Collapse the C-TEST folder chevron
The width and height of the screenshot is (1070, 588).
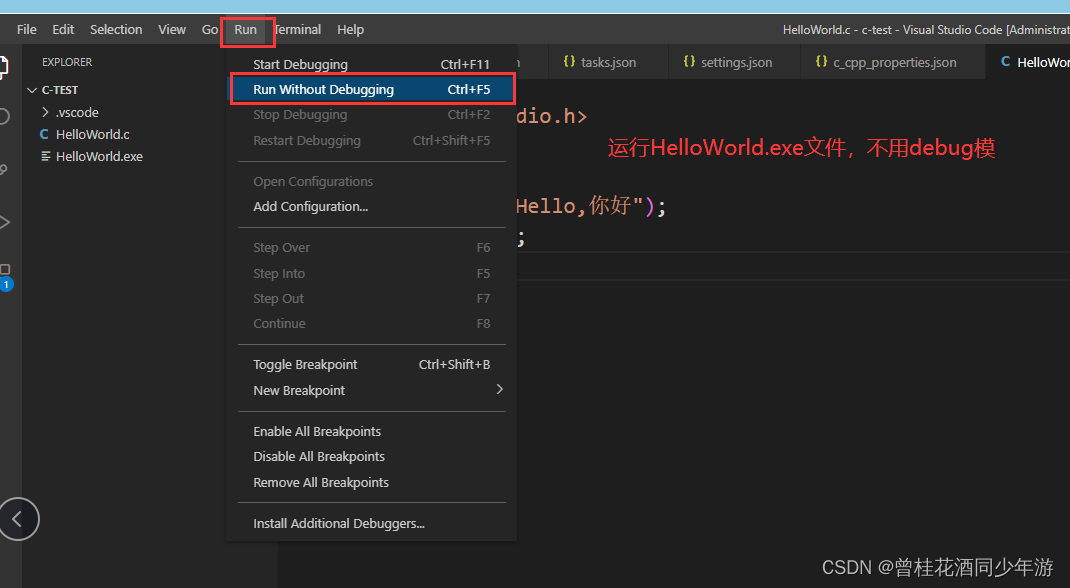point(31,90)
